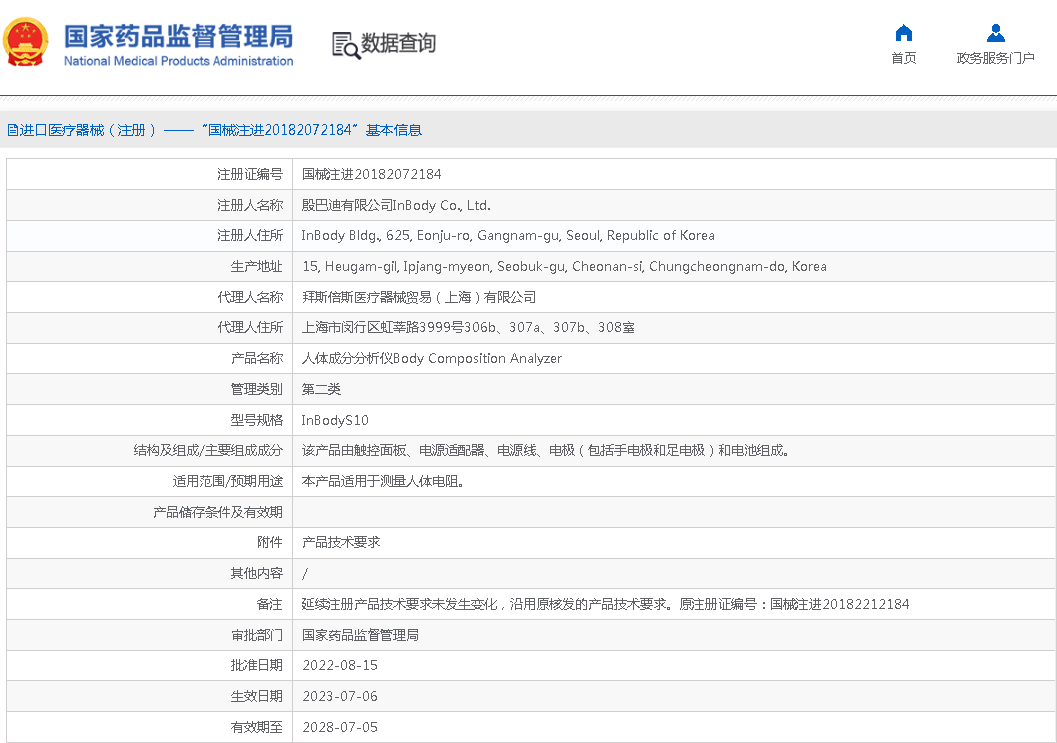Image resolution: width=1057 pixels, height=743 pixels.
Task: Click the national emblem logo
Action: tap(26, 42)
